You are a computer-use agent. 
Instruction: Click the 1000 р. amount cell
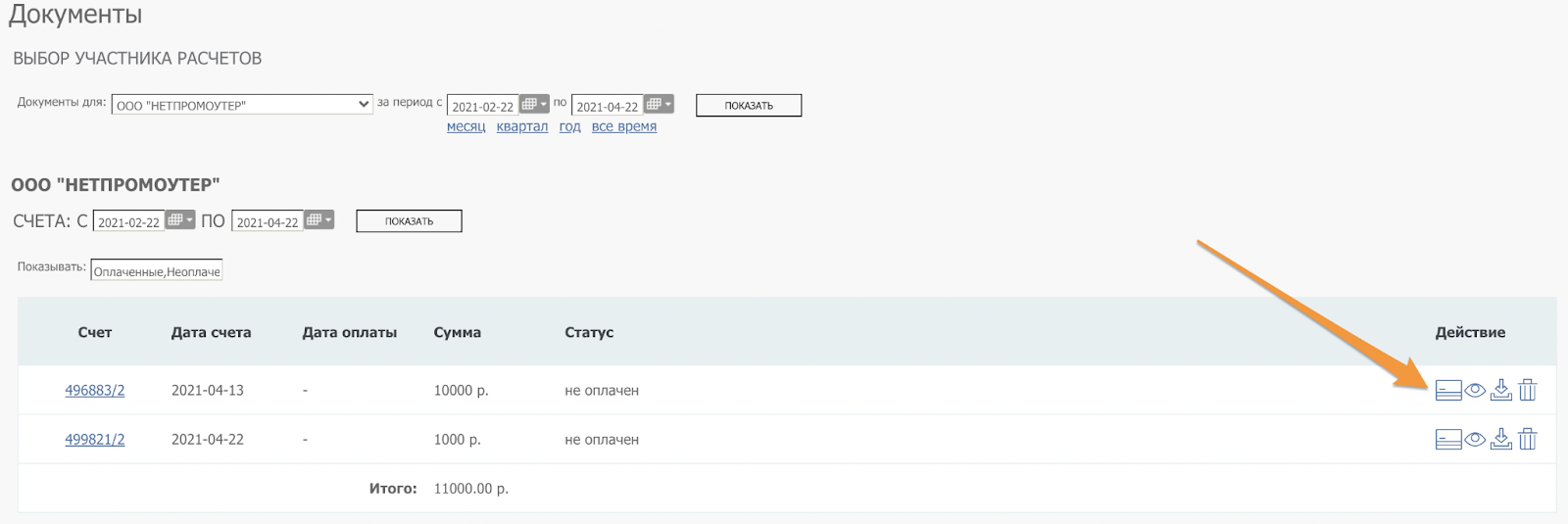tap(457, 439)
